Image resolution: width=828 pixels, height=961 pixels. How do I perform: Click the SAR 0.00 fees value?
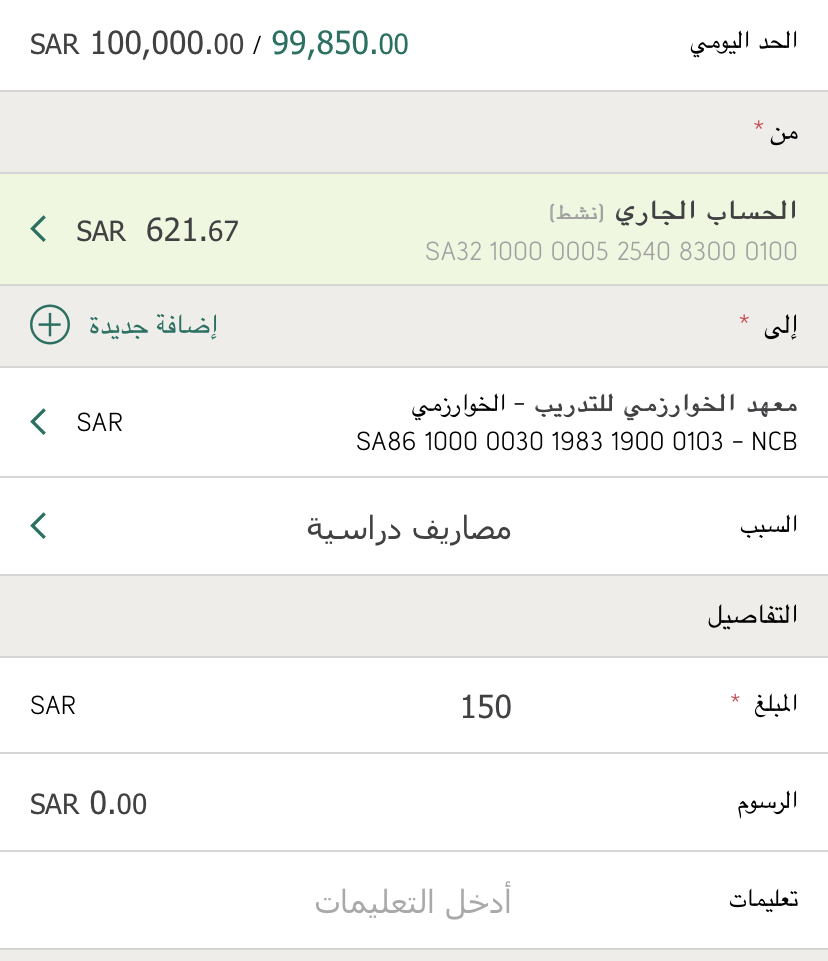(x=89, y=803)
